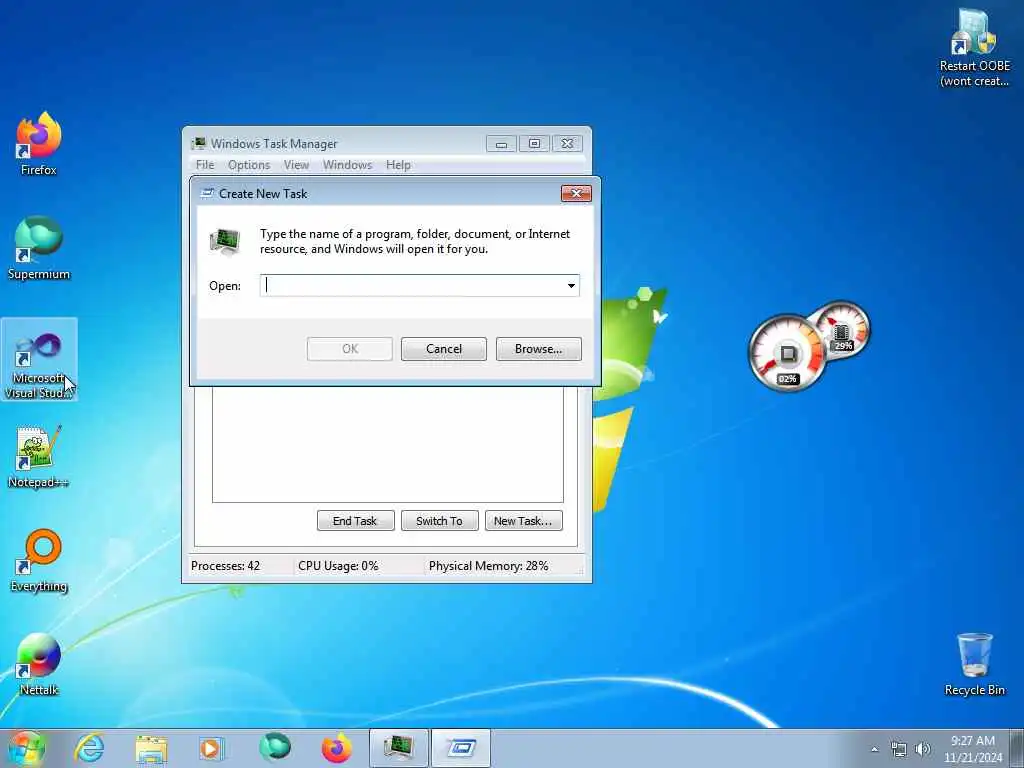The height and width of the screenshot is (768, 1024).
Task: Open the Help menu in Task Manager
Action: tap(398, 165)
